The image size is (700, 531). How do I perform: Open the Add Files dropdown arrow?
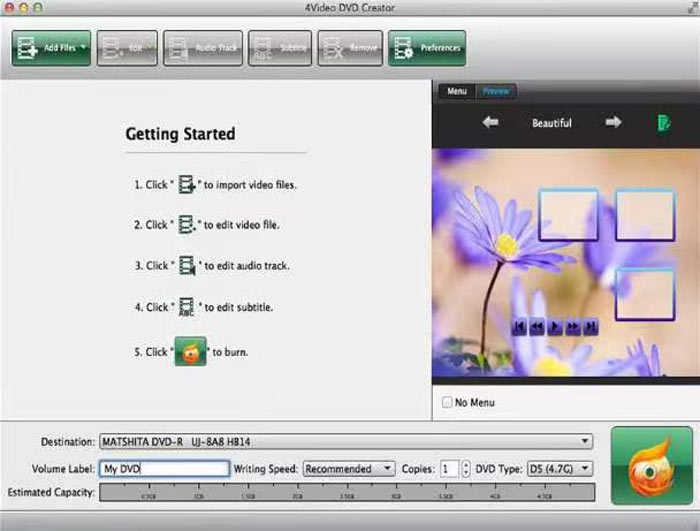(x=83, y=47)
